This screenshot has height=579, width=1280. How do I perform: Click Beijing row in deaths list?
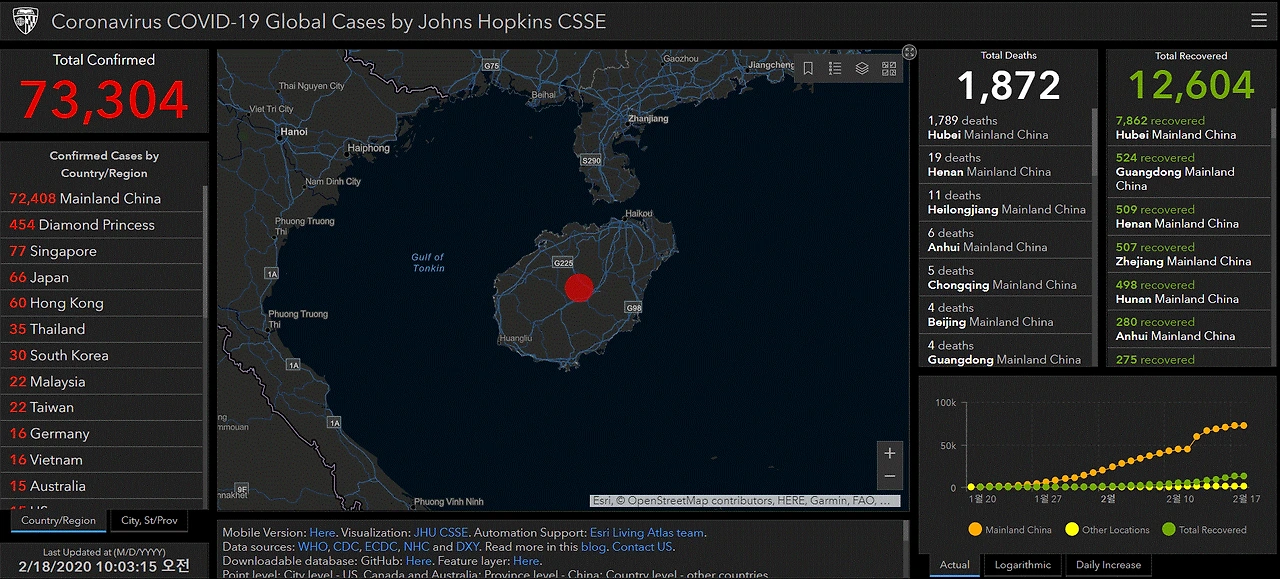click(1007, 315)
